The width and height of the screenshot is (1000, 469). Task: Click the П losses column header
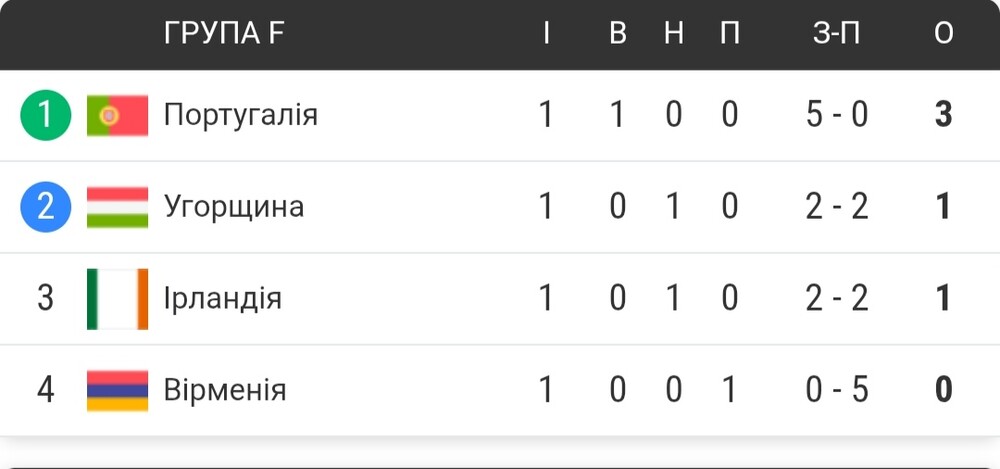point(730,33)
